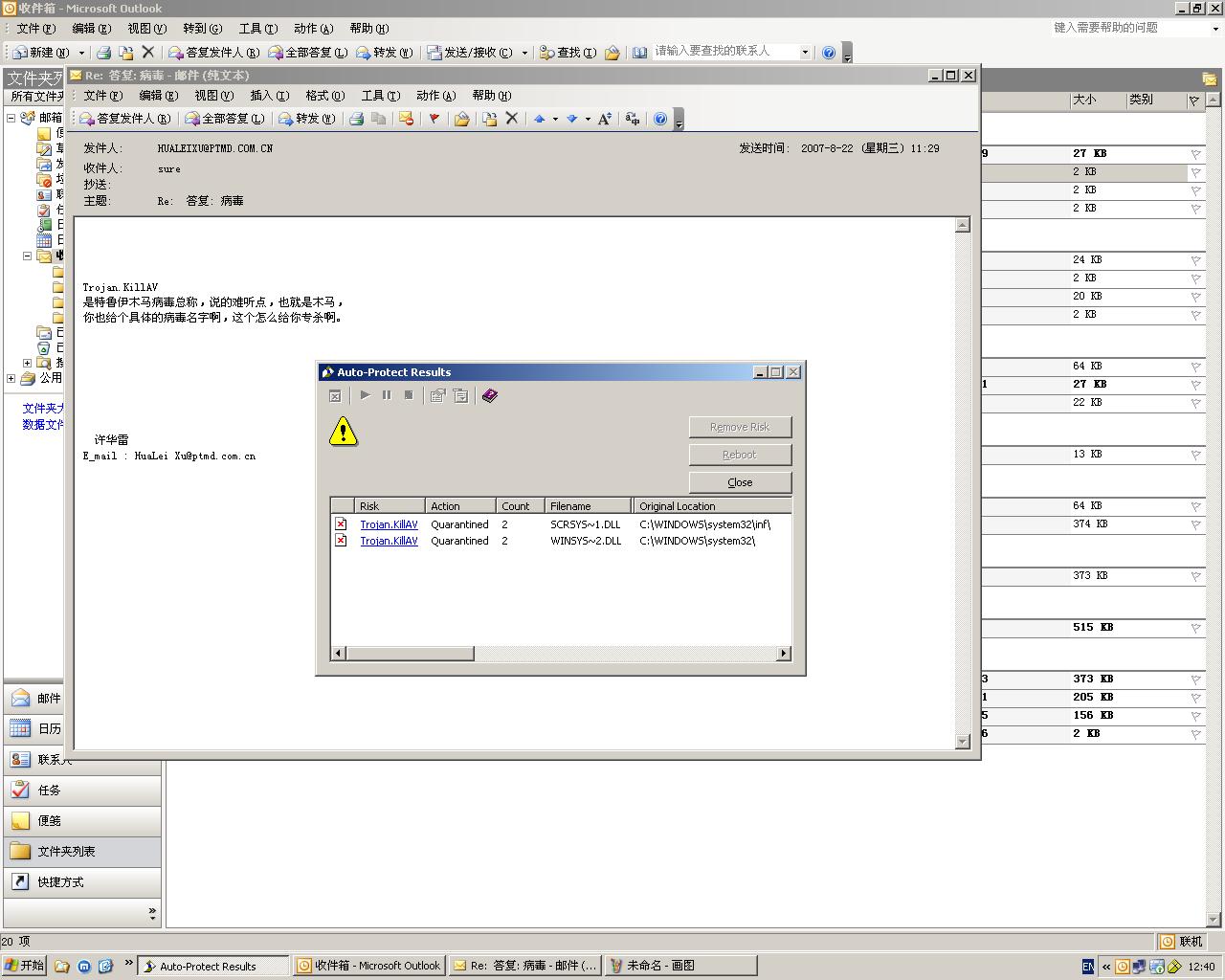Collapse the 邮箱 mailbox tree node
Screen dimensions: 1225x980
11,118
